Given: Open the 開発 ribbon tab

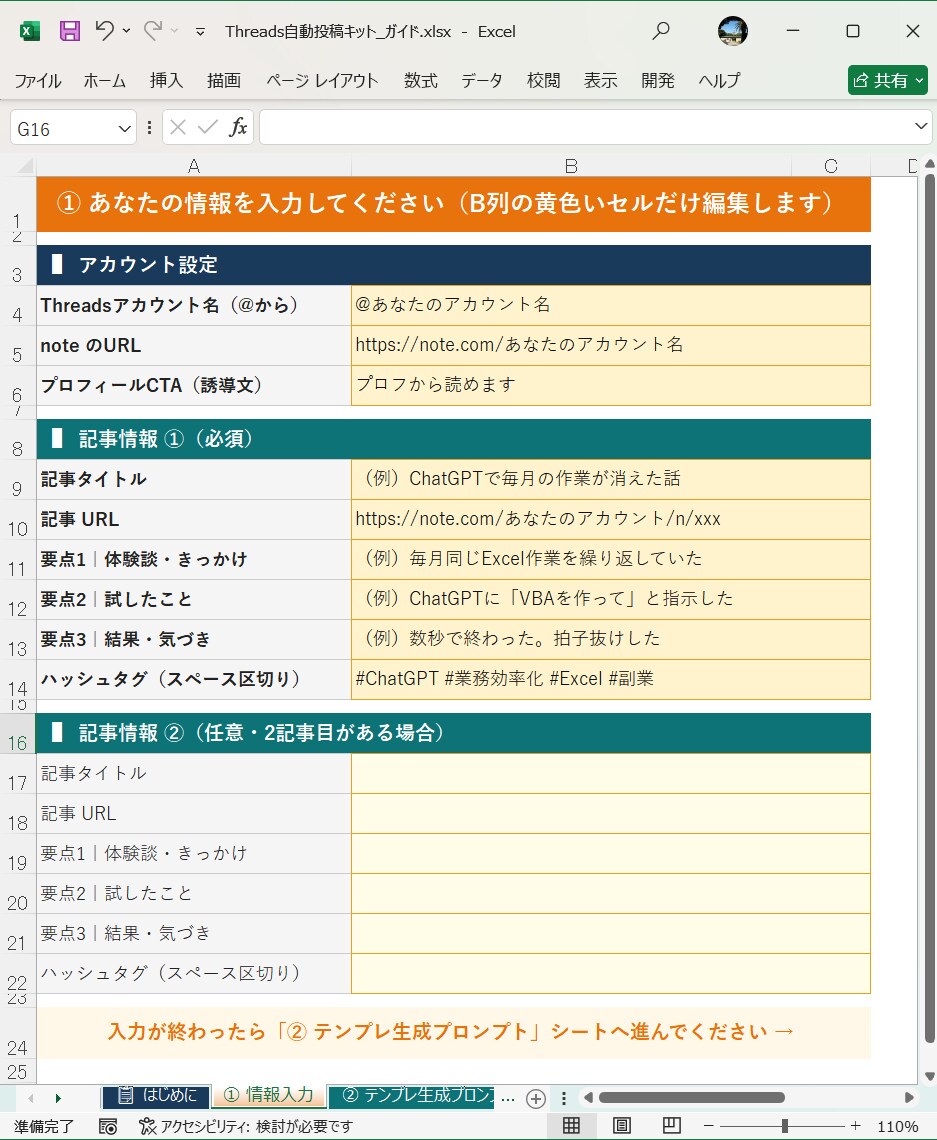Looking at the screenshot, I should (658, 81).
